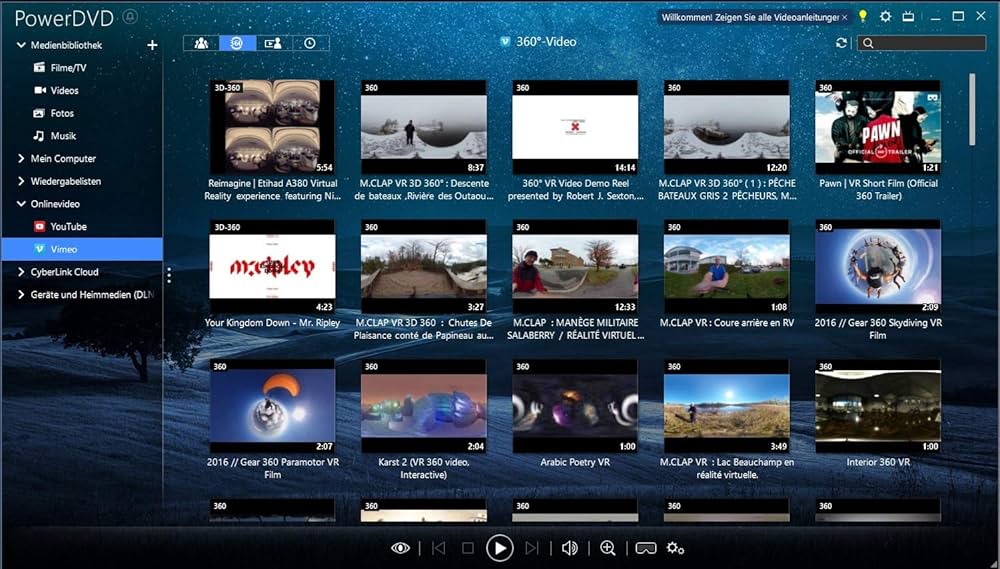This screenshot has height=569, width=1000.
Task: Start playback with the Play button
Action: point(499,548)
